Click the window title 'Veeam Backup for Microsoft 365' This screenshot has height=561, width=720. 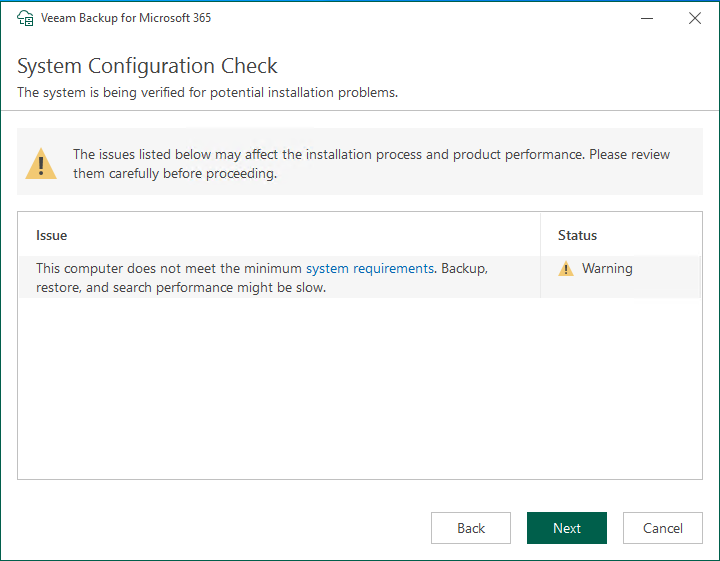tap(125, 18)
